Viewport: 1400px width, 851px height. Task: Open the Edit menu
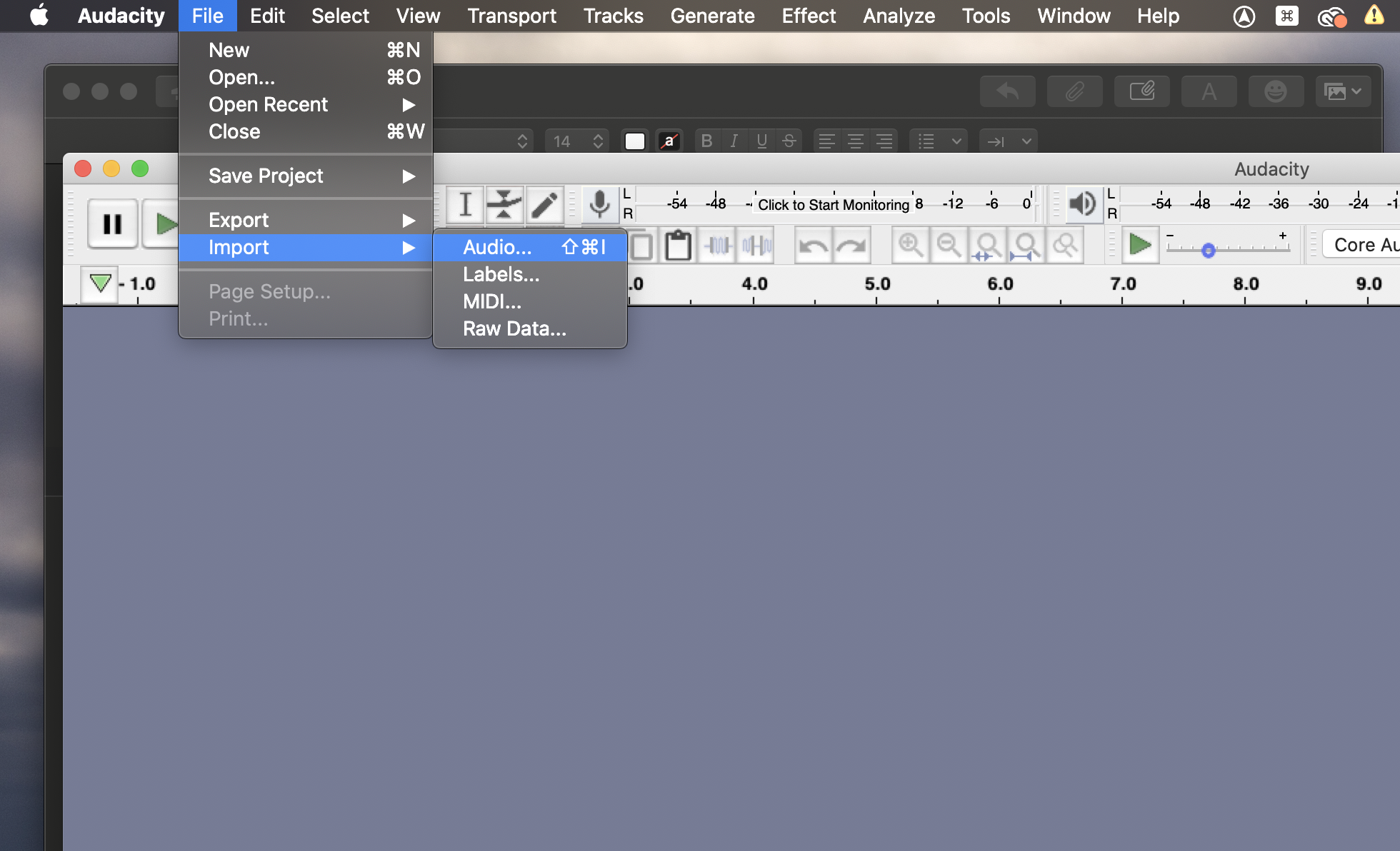[x=267, y=16]
